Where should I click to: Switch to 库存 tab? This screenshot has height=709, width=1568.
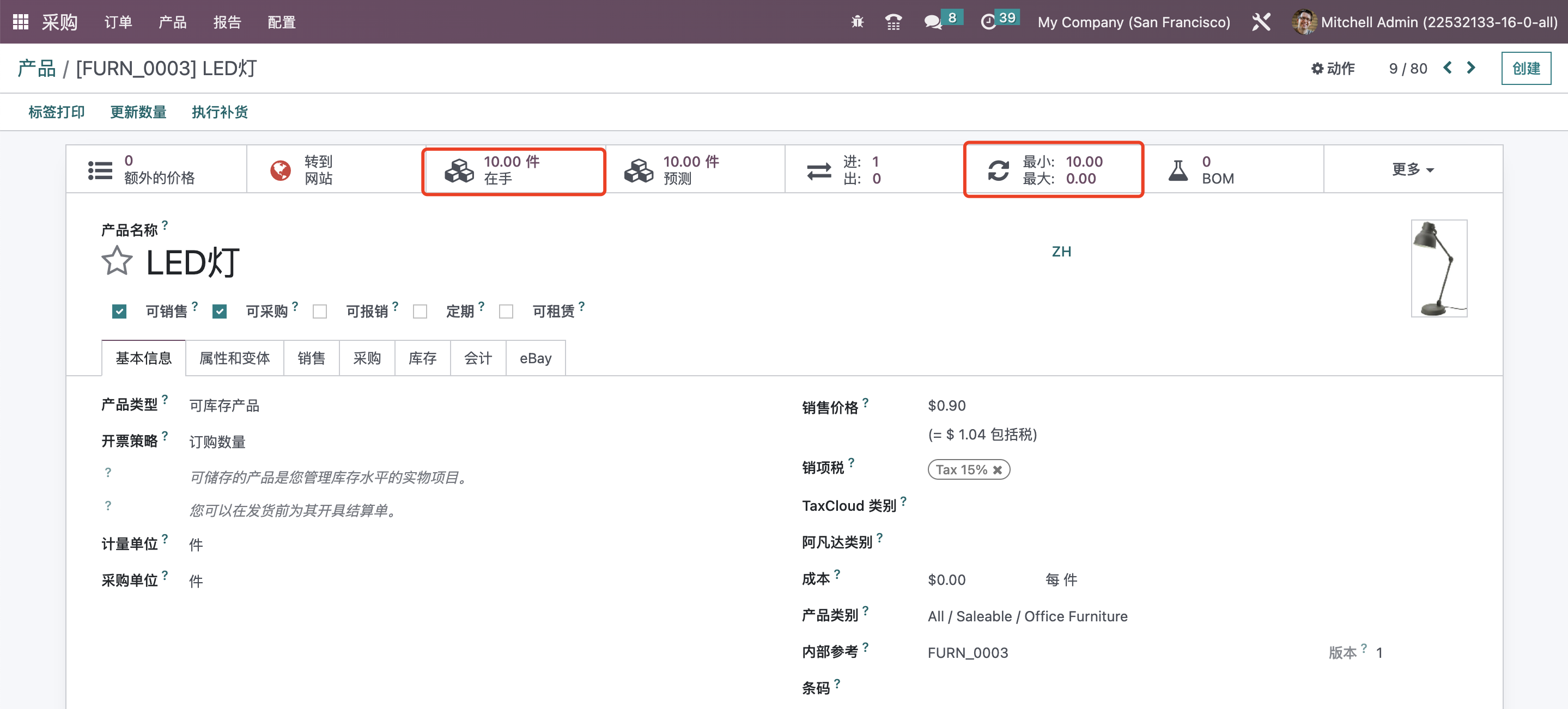pos(422,358)
